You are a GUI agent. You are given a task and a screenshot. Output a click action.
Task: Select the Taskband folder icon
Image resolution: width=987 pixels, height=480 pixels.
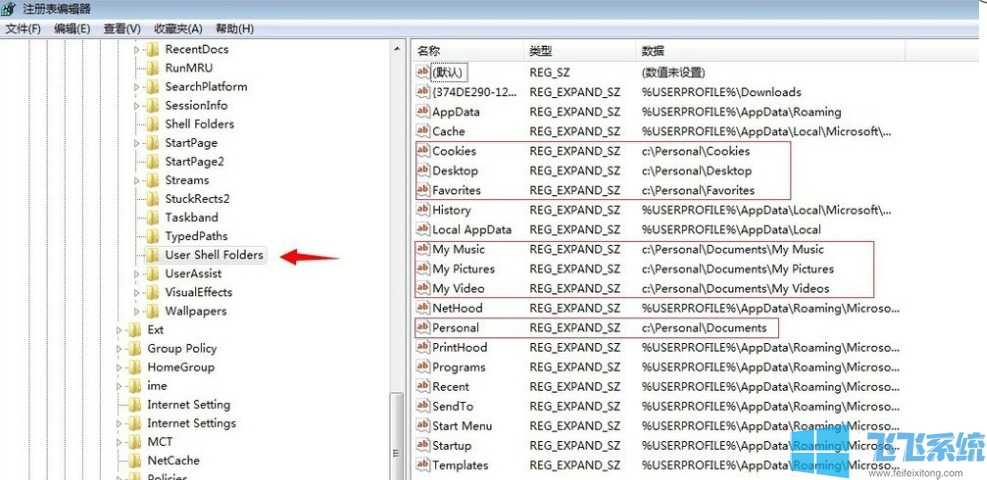152,218
